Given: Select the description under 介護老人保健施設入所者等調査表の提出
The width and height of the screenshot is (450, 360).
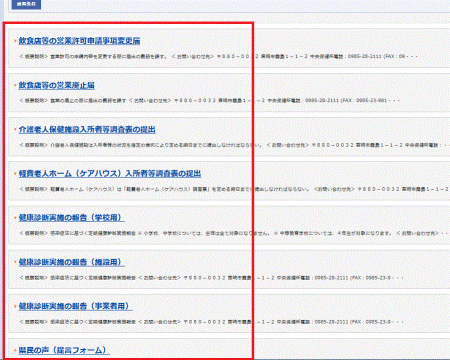Looking at the screenshot, I should pyautogui.click(x=234, y=145).
